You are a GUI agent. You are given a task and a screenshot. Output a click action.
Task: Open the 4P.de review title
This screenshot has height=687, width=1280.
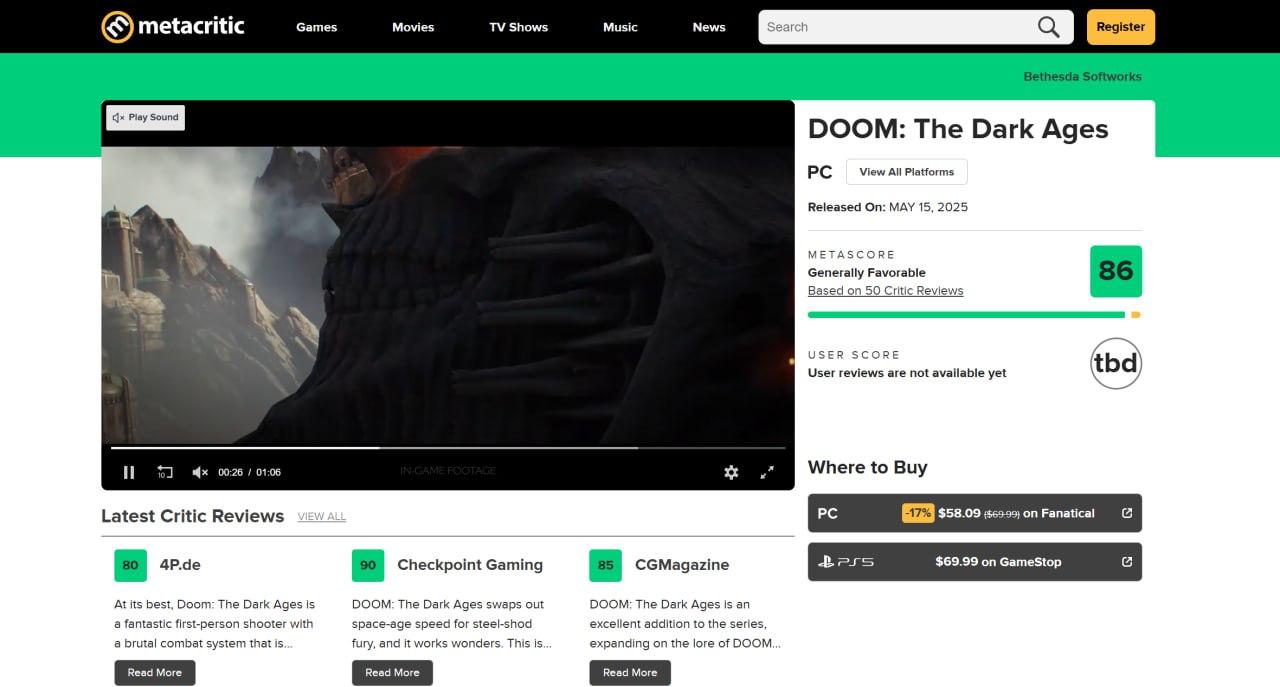[180, 565]
